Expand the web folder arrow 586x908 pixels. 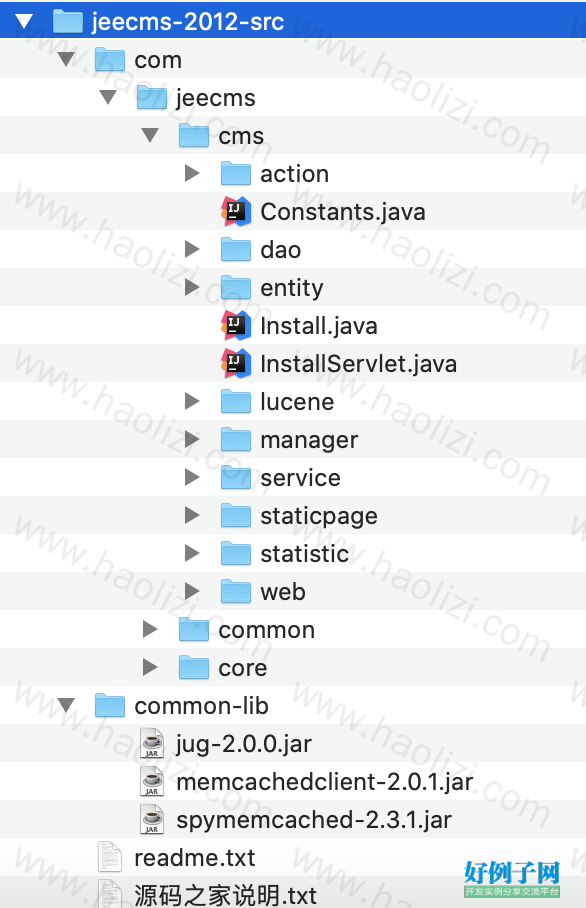[192, 591]
